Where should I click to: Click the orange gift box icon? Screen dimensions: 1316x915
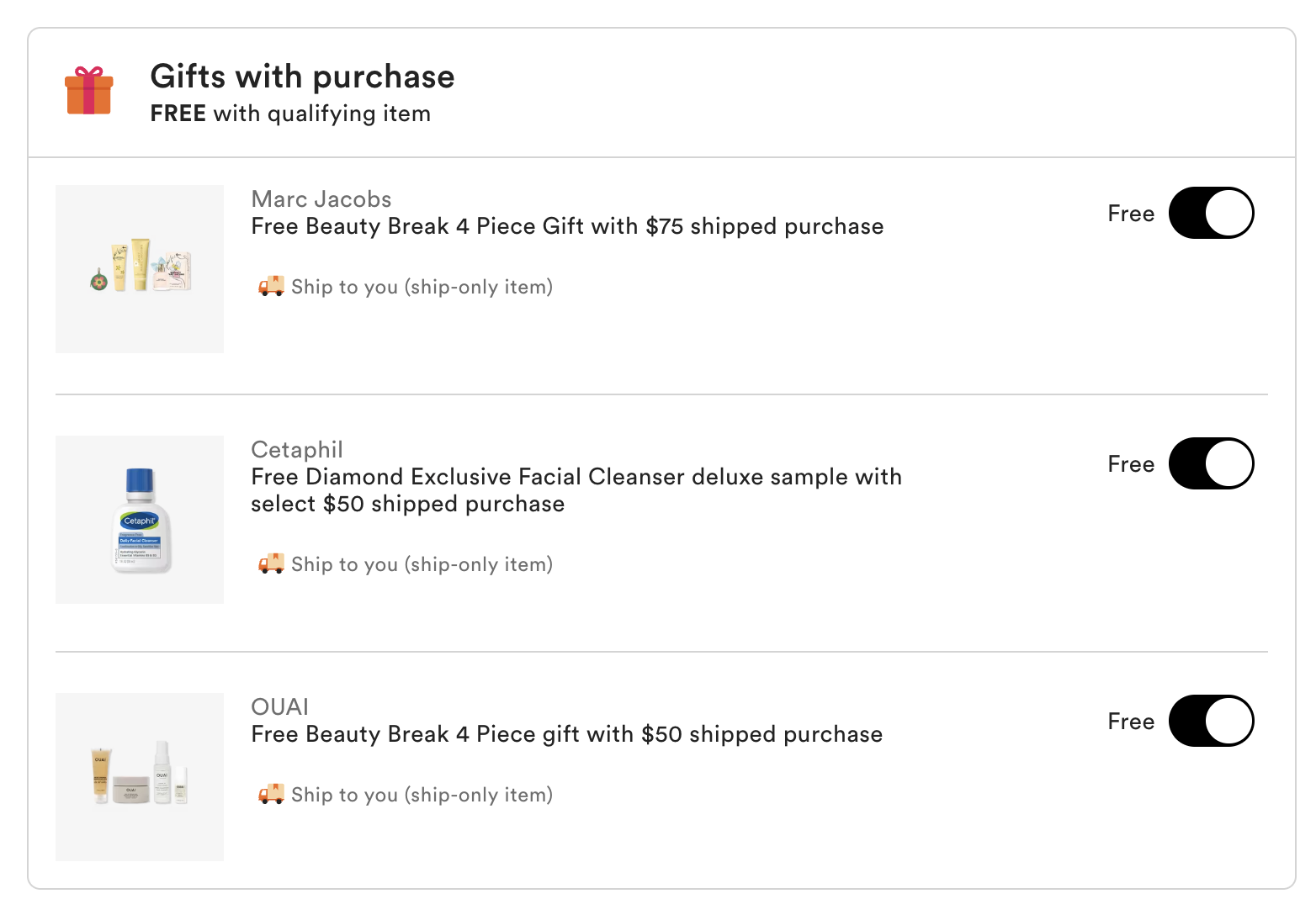89,90
